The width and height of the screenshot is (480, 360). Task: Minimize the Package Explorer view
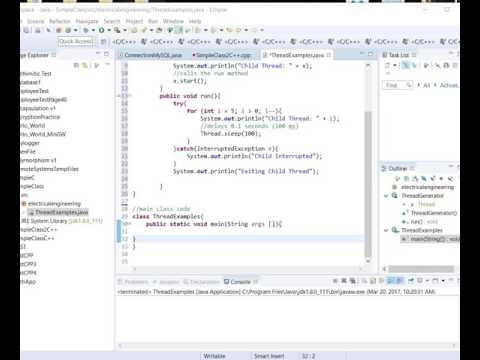click(x=98, y=54)
